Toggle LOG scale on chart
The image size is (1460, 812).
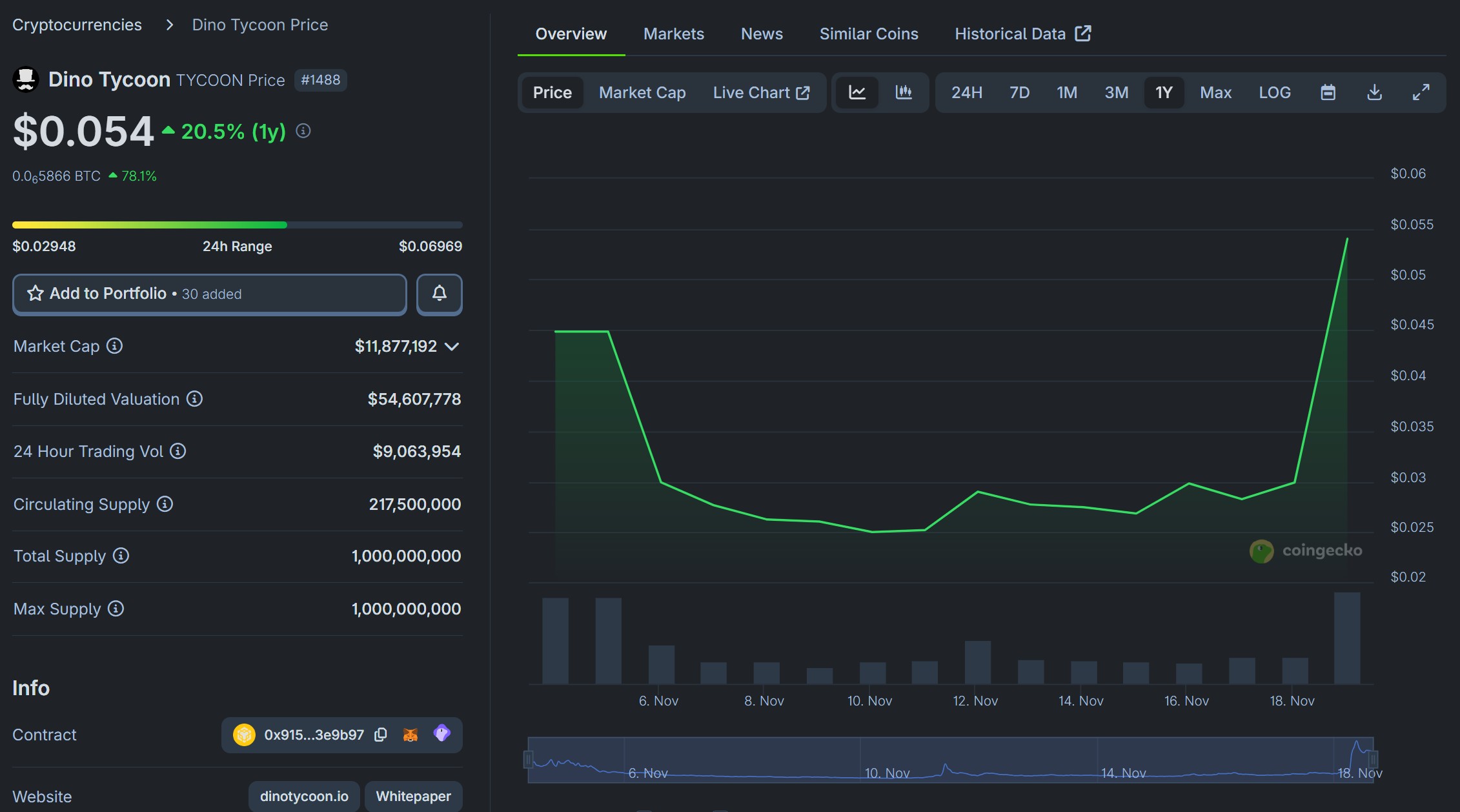point(1274,92)
